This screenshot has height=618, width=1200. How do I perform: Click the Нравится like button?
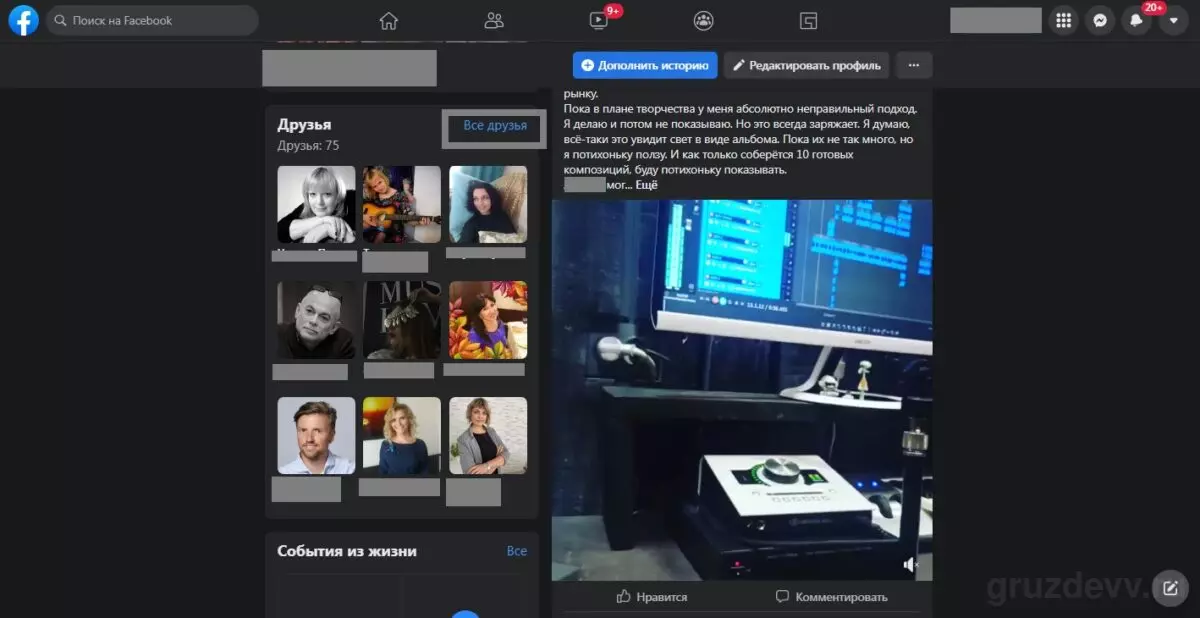652,597
